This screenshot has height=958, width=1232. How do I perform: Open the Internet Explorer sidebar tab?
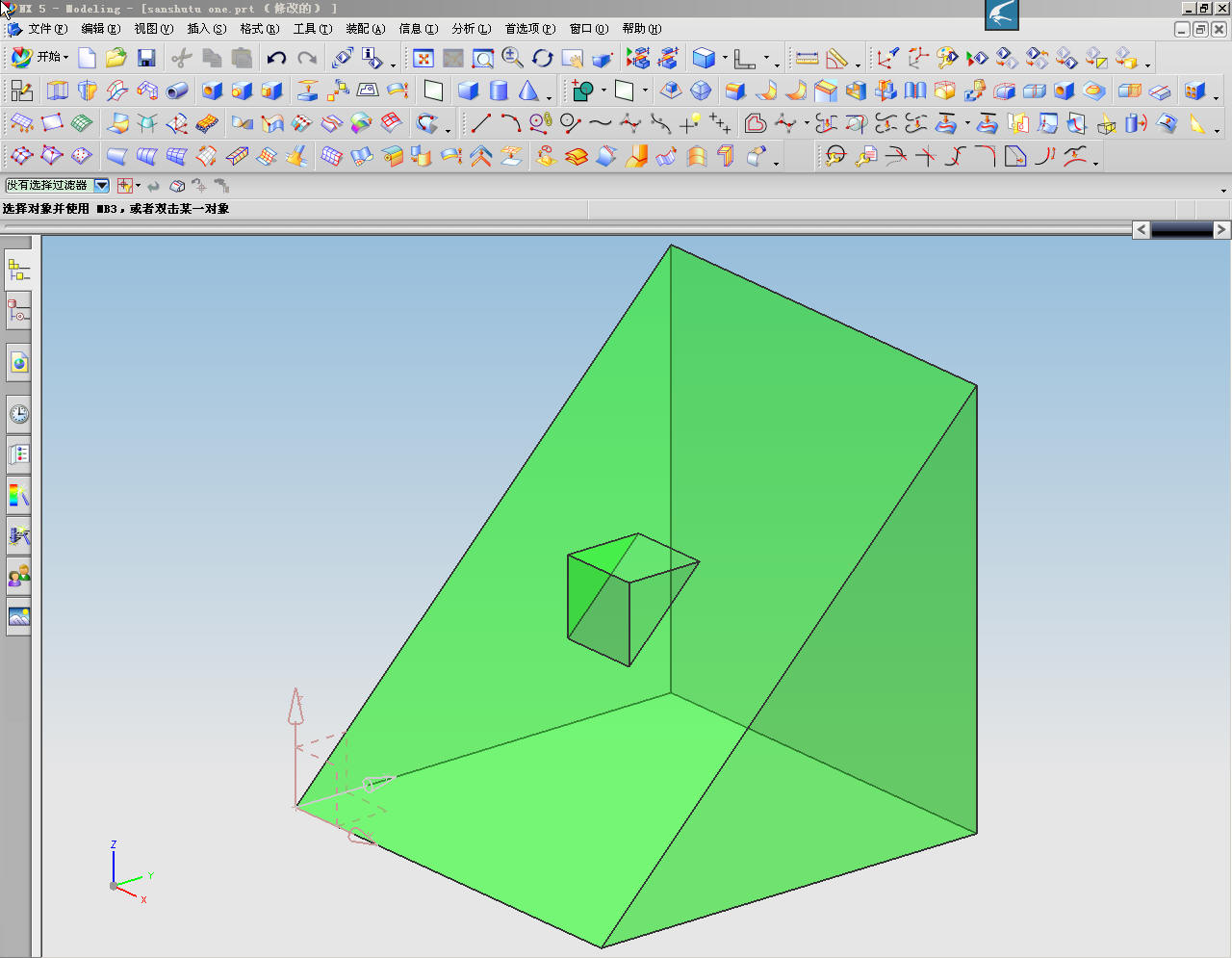18,363
